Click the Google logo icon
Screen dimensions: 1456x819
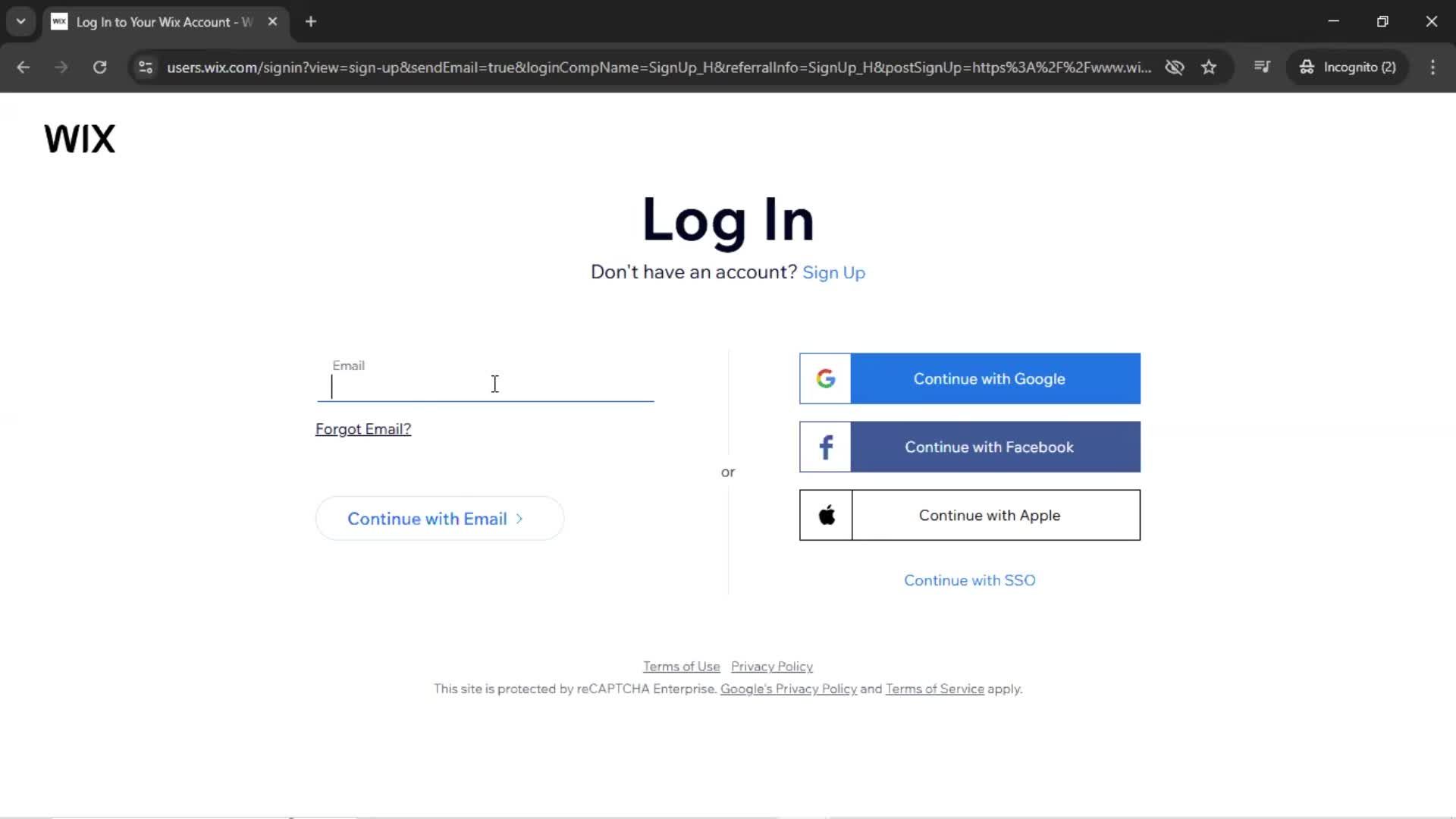coord(826,378)
